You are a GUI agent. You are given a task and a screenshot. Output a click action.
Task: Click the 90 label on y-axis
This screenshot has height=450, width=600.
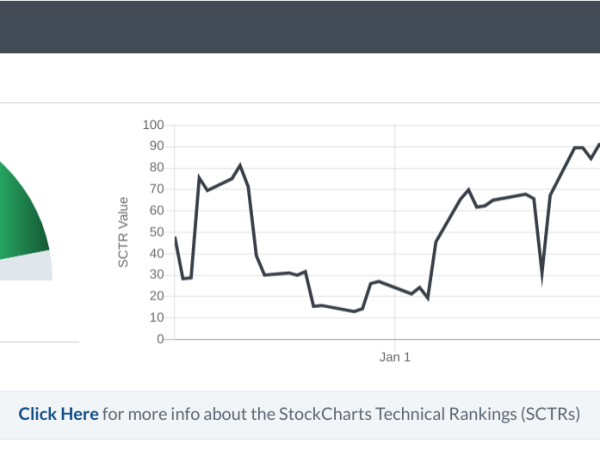coord(155,146)
